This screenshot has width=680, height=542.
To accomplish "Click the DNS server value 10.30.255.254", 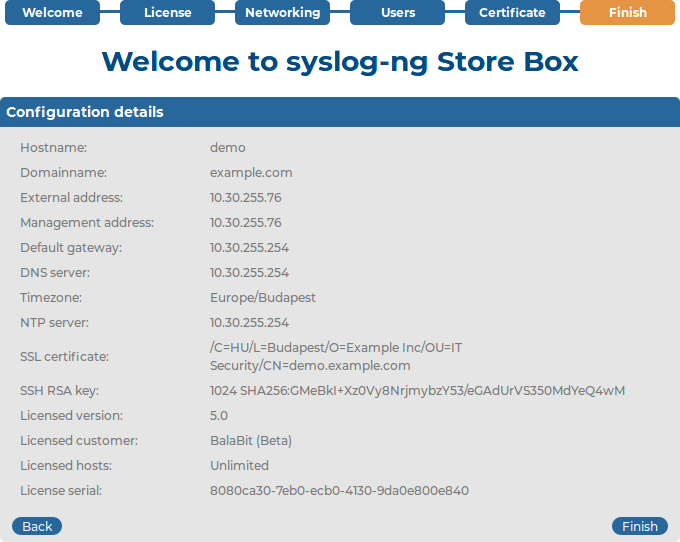I will click(249, 273).
